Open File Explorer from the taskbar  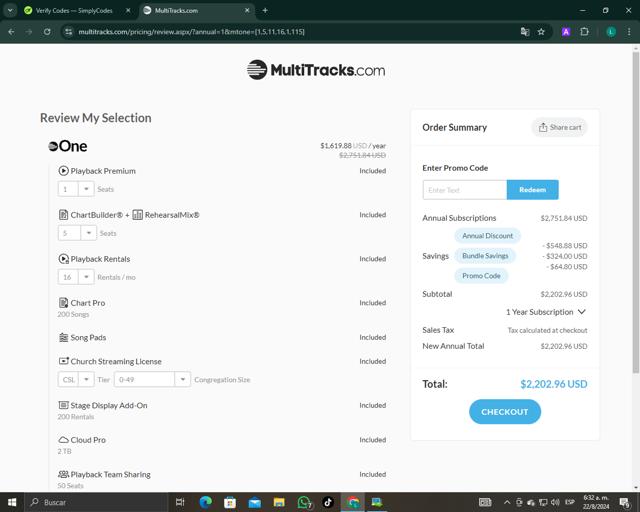pyautogui.click(x=279, y=502)
